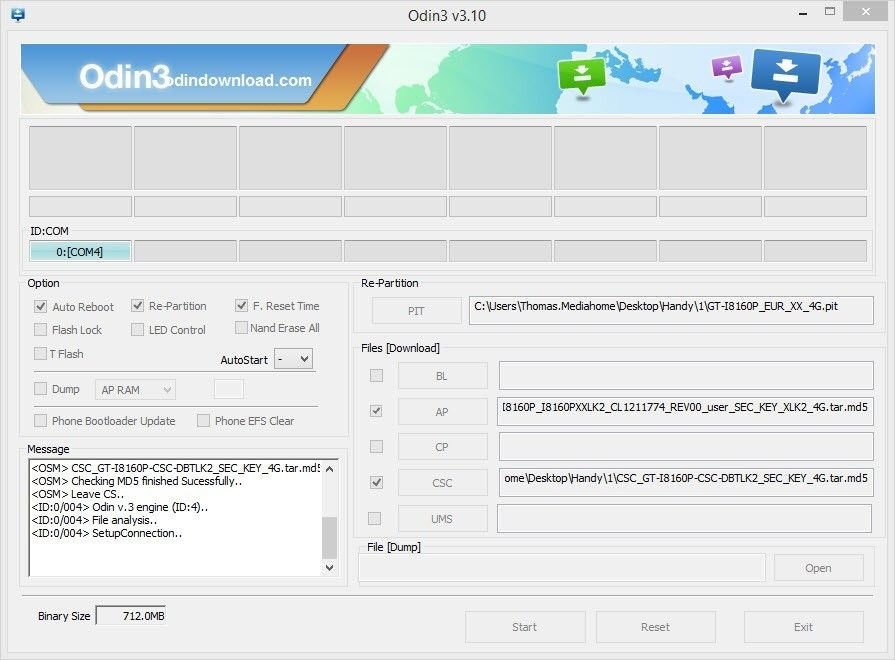
Task: Enable the LED Control checkbox
Action: click(x=137, y=329)
